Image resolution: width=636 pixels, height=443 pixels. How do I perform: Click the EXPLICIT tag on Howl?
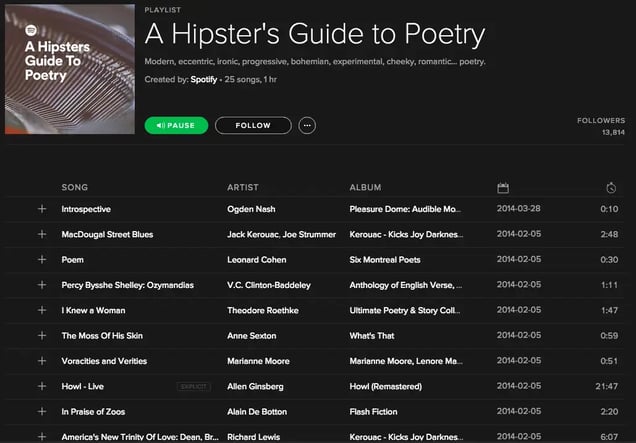(194, 387)
